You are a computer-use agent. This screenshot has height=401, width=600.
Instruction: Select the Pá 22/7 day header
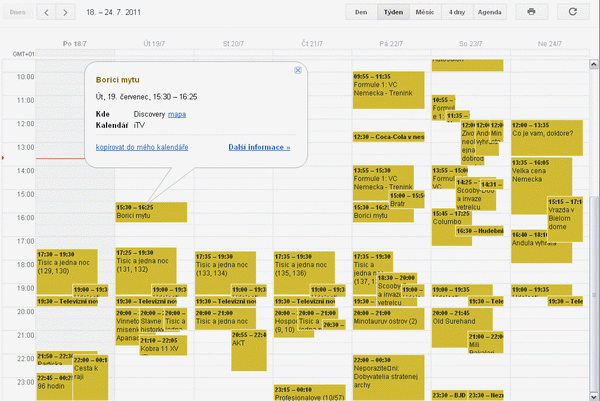tap(391, 44)
